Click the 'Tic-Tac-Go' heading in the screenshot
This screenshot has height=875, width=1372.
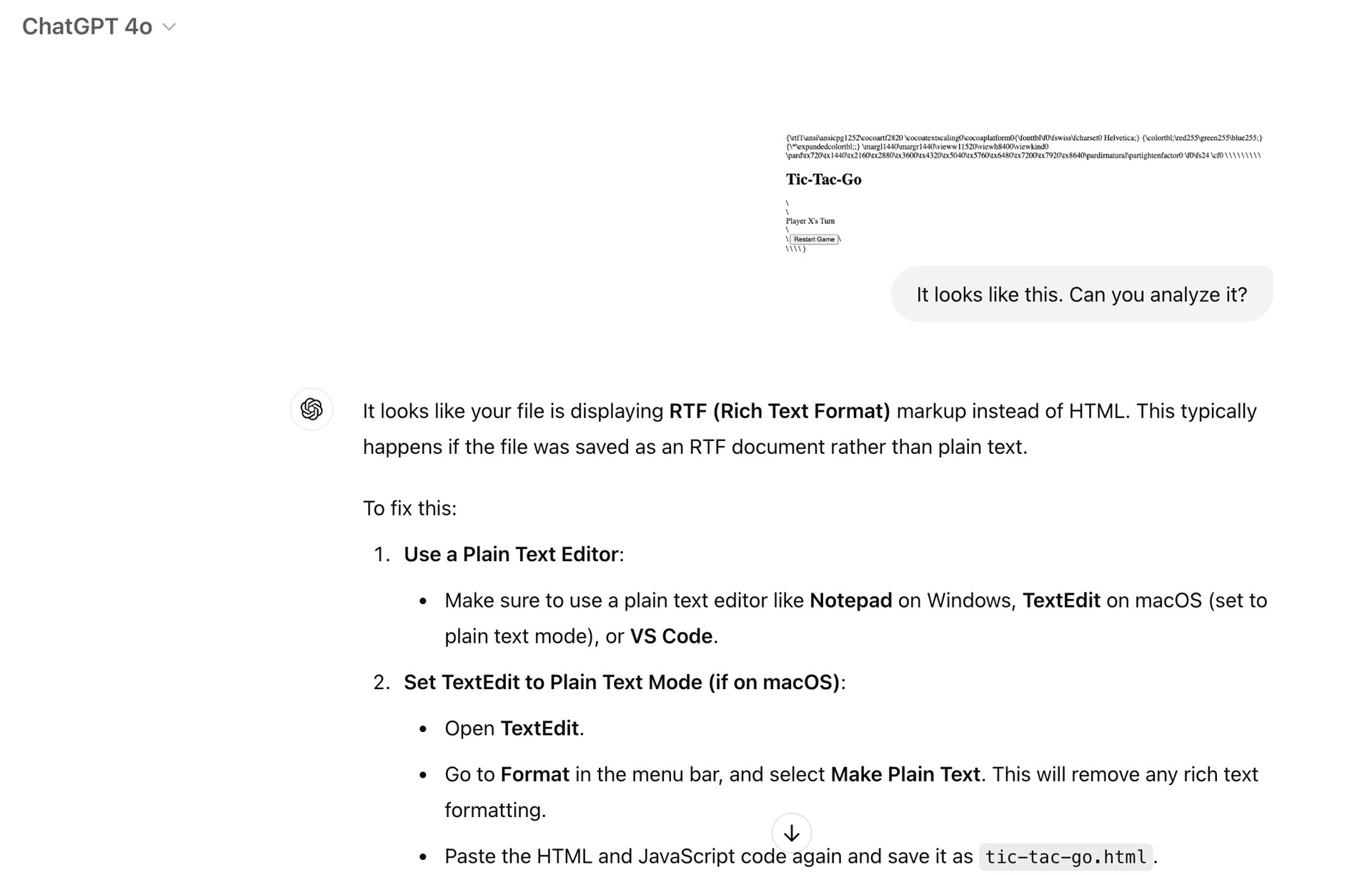823,179
